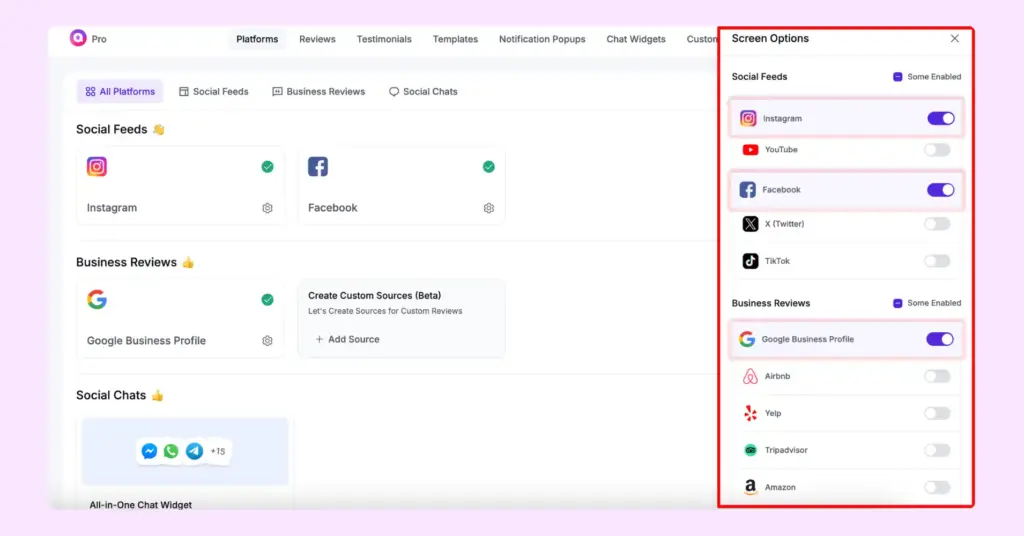Open Facebook card settings gear
The width and height of the screenshot is (1024, 536).
pos(488,208)
